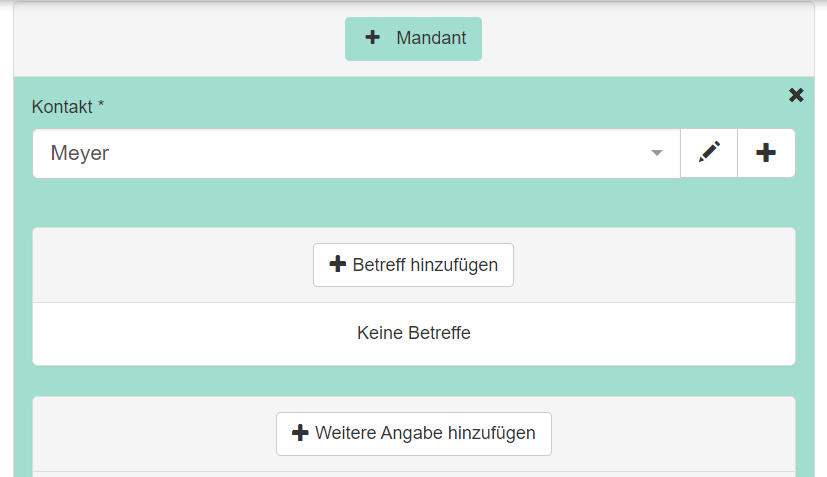Click Weitere Angabe hinzufügen button

[413, 433]
